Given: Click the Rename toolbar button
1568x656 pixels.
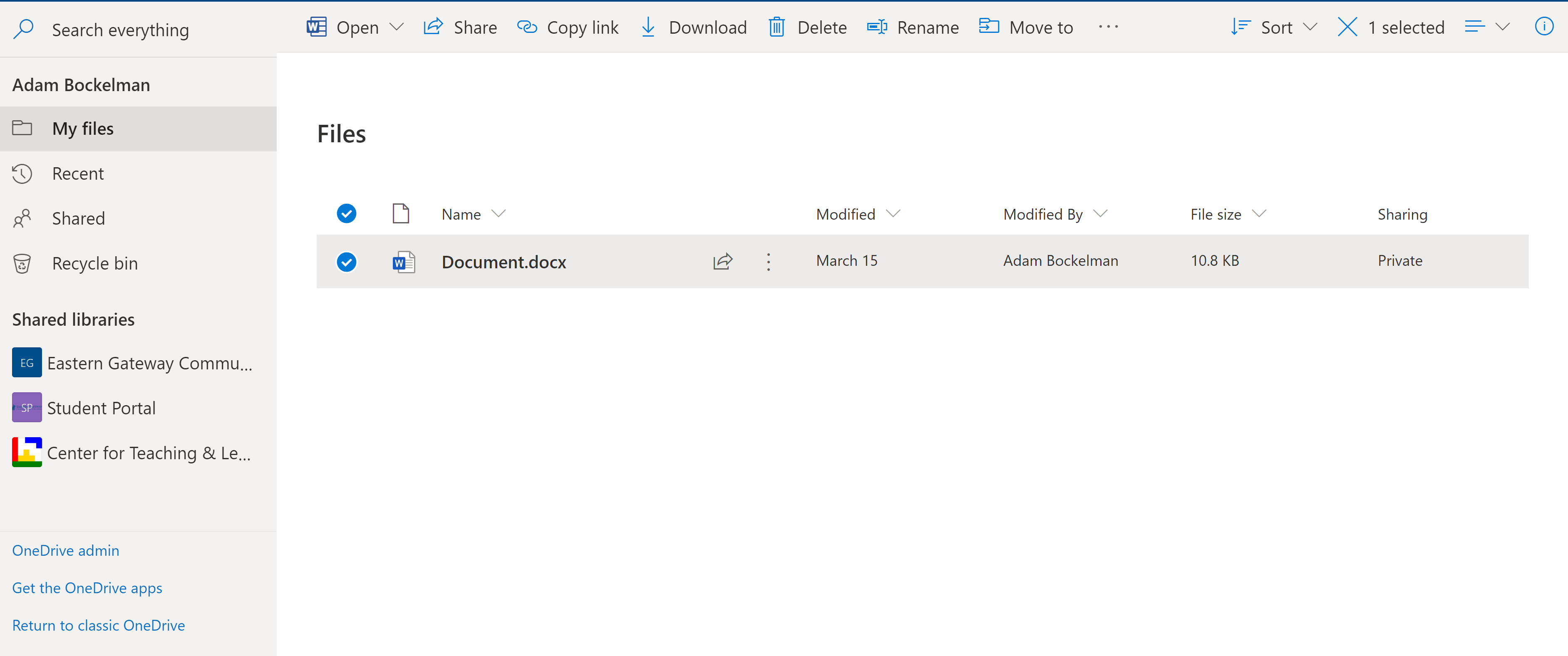Looking at the screenshot, I should (x=913, y=27).
